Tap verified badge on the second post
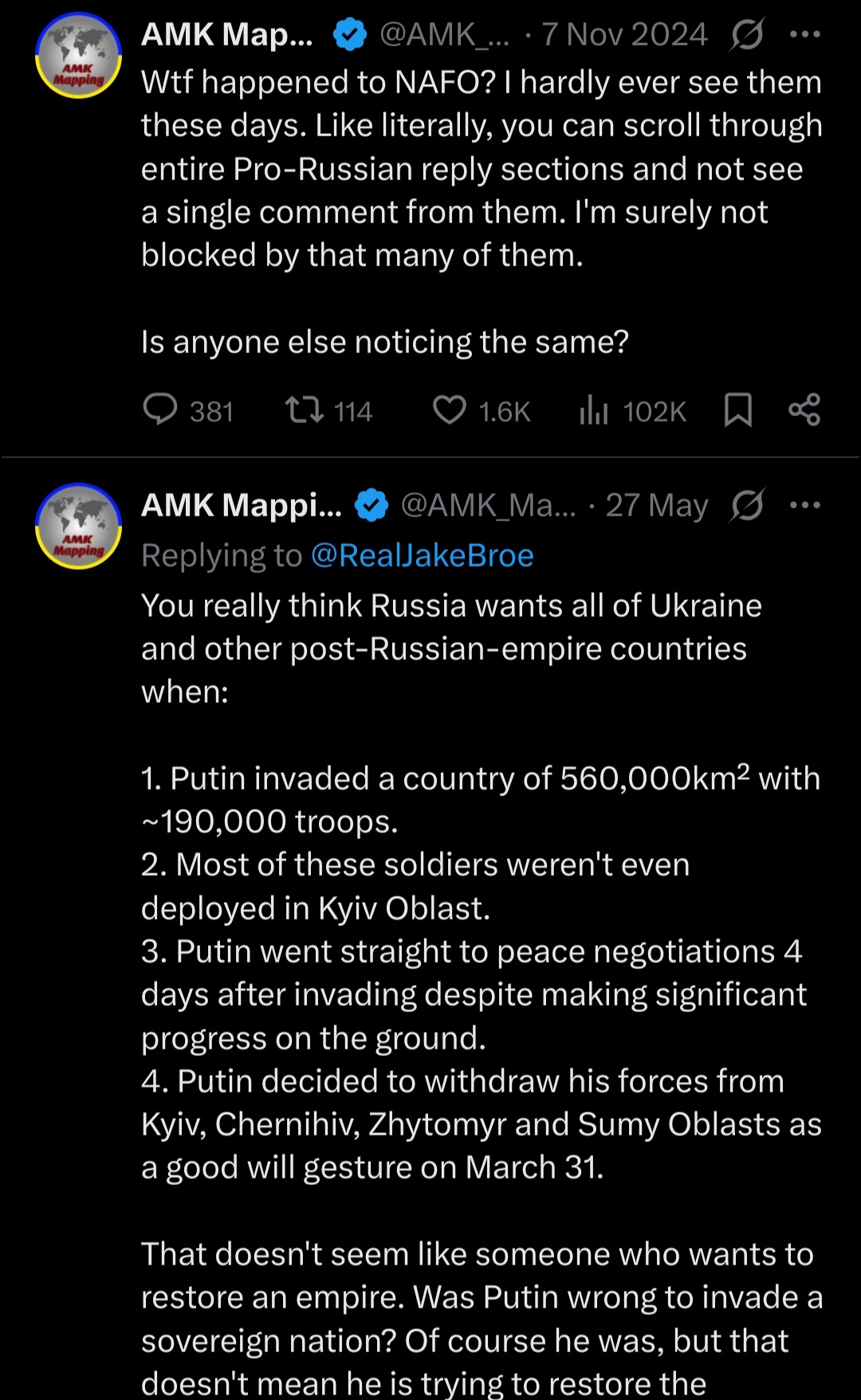The image size is (861, 1400). click(371, 505)
